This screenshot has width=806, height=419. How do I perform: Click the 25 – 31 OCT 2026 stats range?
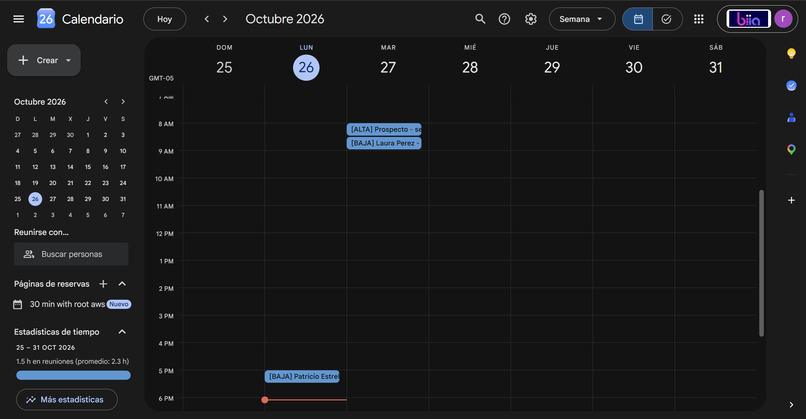pos(45,348)
